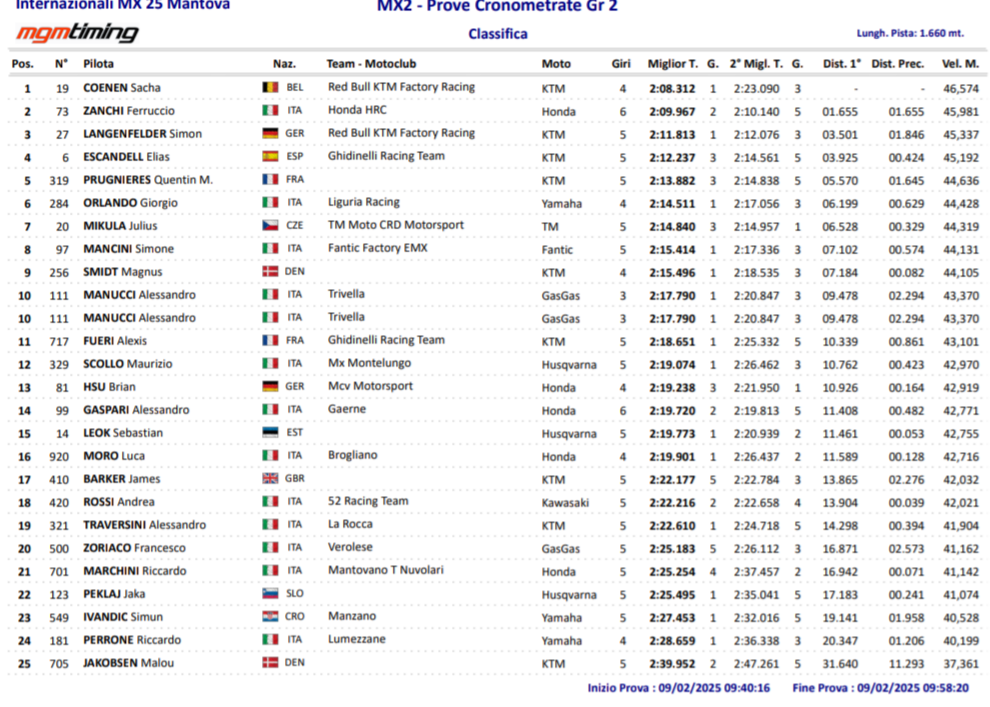Click the French flag in FUERI Alexis row

pos(269,341)
